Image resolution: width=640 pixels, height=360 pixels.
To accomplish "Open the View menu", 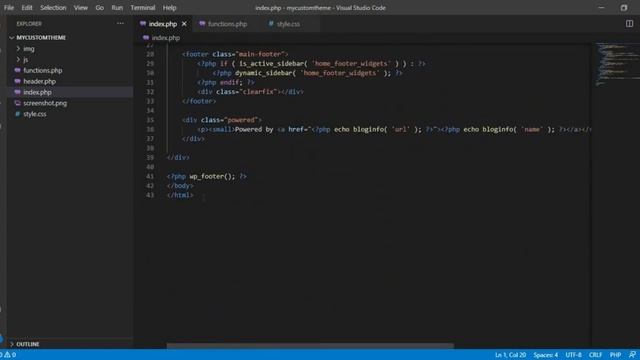I will pos(81,8).
